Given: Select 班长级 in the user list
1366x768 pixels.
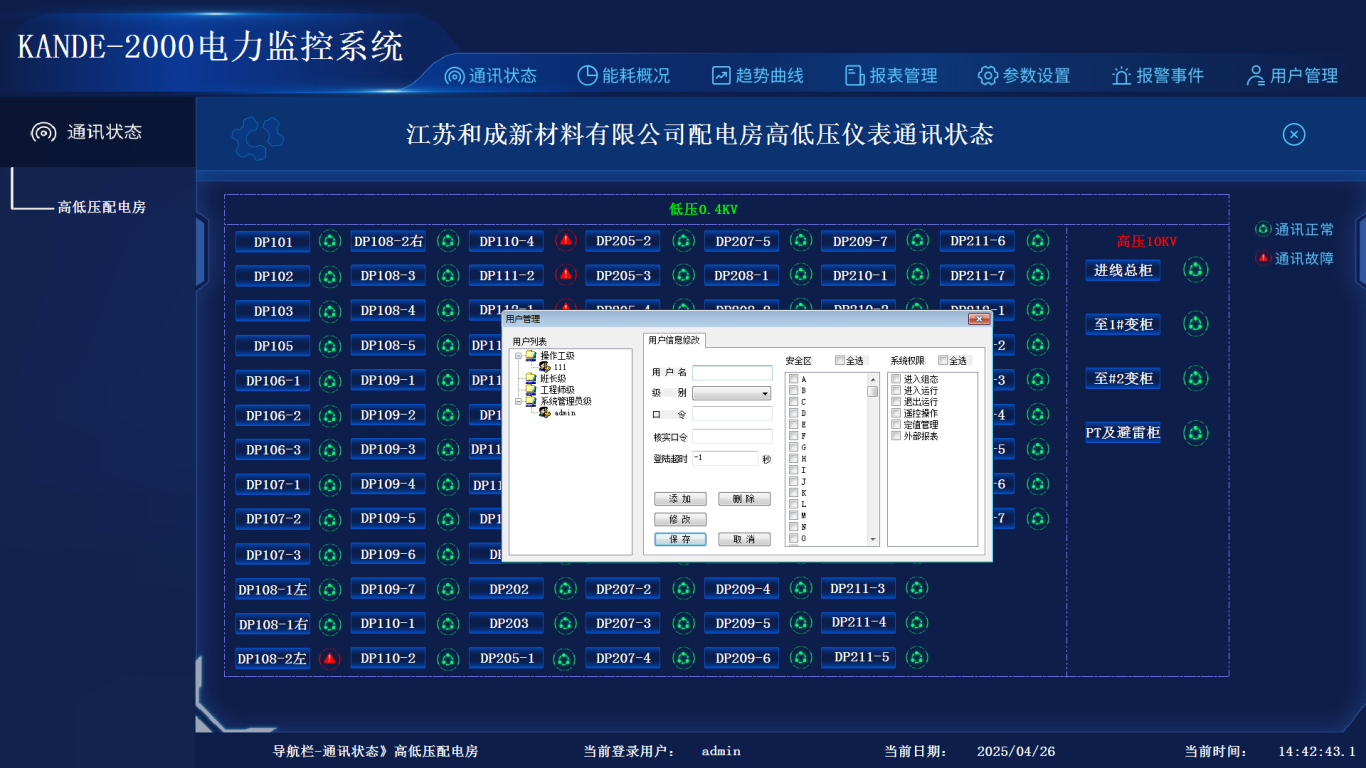Looking at the screenshot, I should (x=554, y=378).
